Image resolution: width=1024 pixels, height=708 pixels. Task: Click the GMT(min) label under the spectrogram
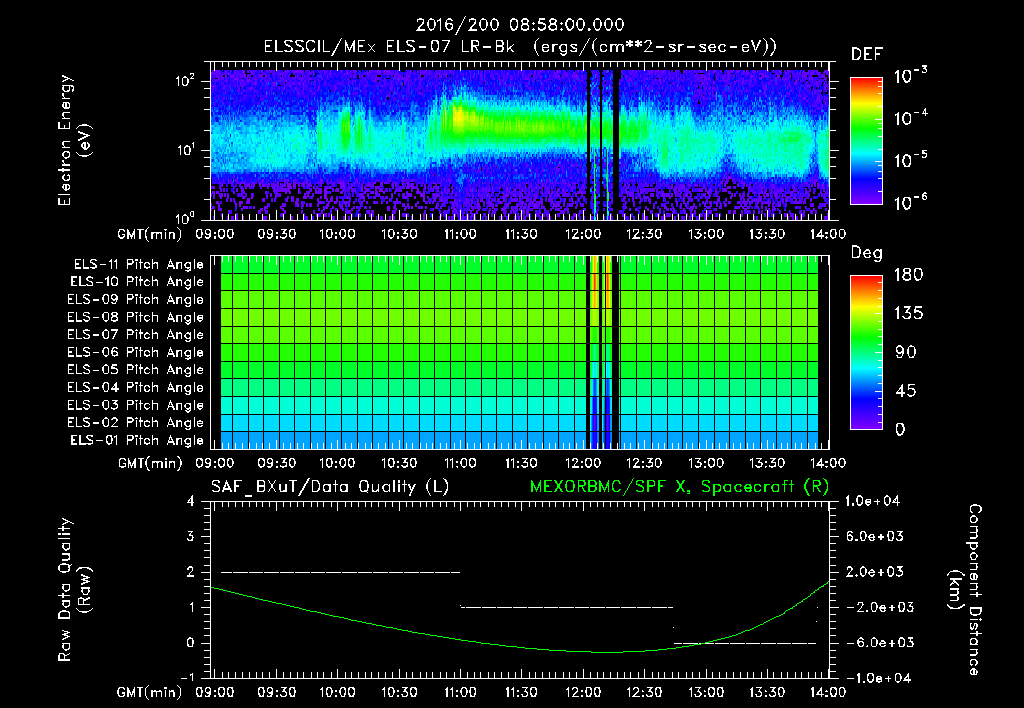pos(150,234)
